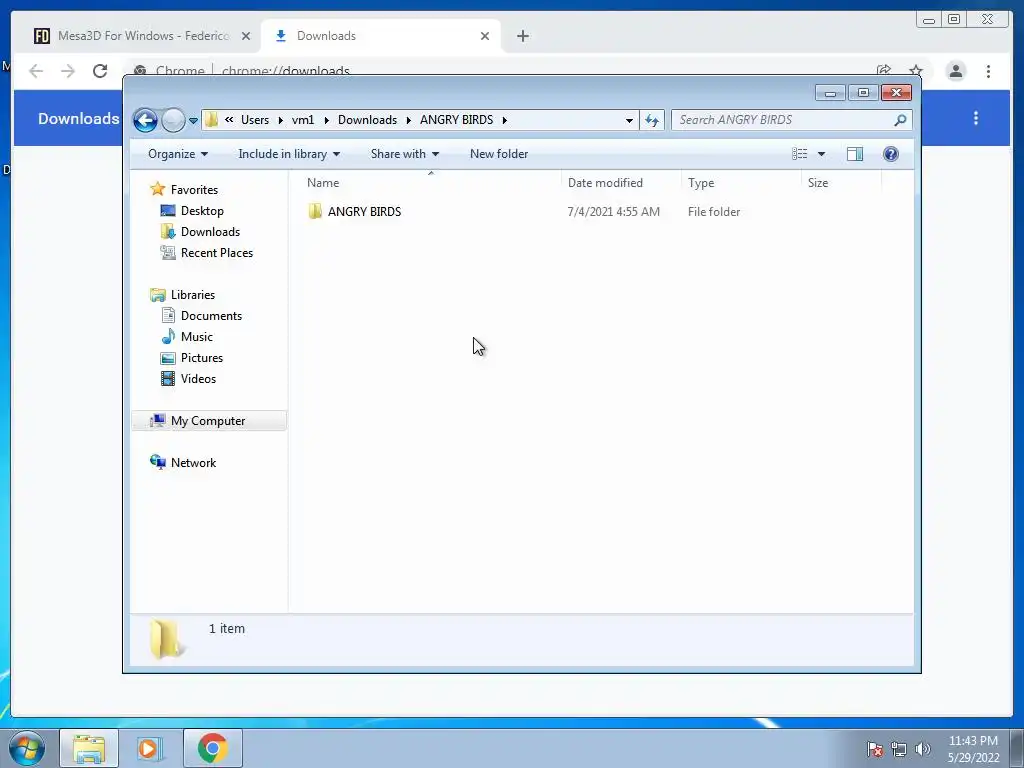
Task: Click the refresh button next to address bar
Action: [652, 120]
